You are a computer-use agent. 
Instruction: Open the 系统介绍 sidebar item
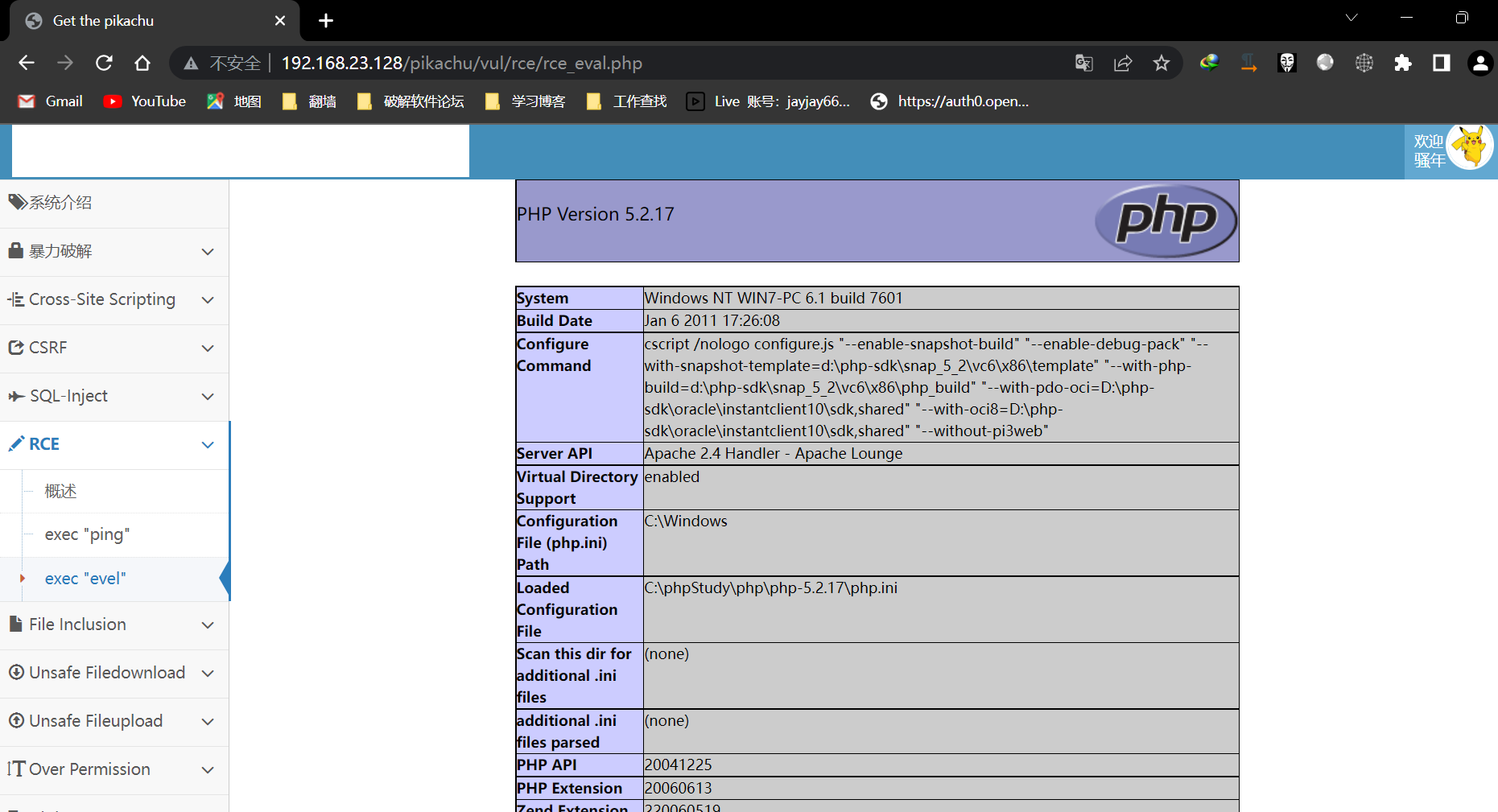(x=60, y=203)
